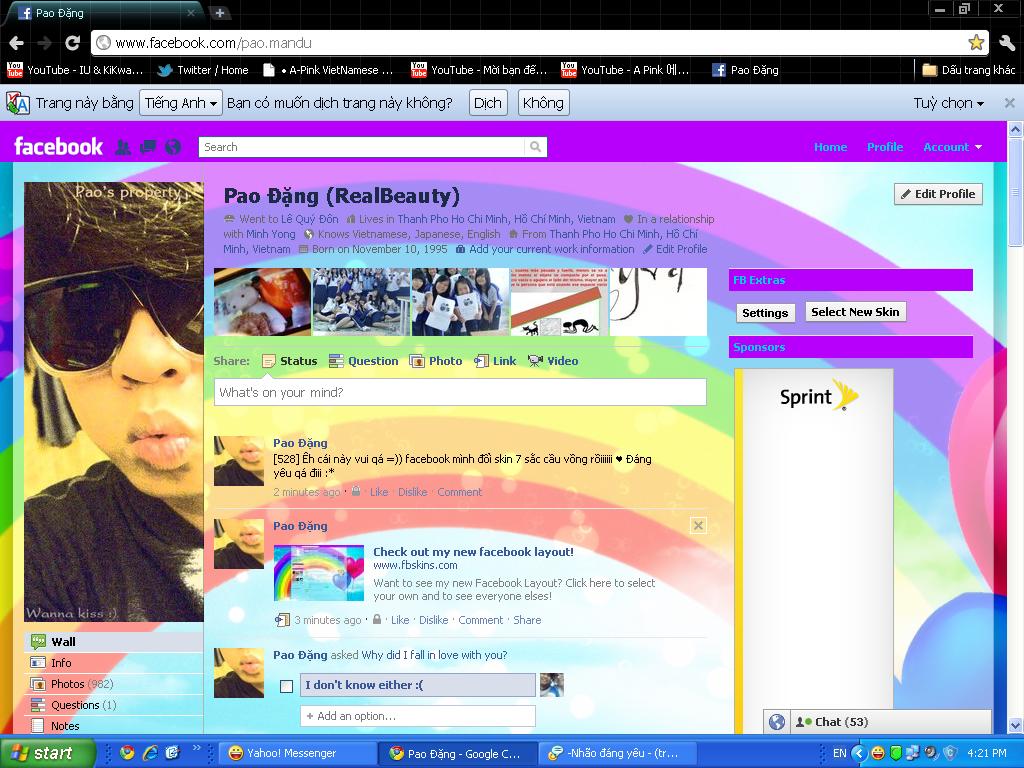Go to Facebook Home
1024x768 pixels.
click(x=830, y=147)
